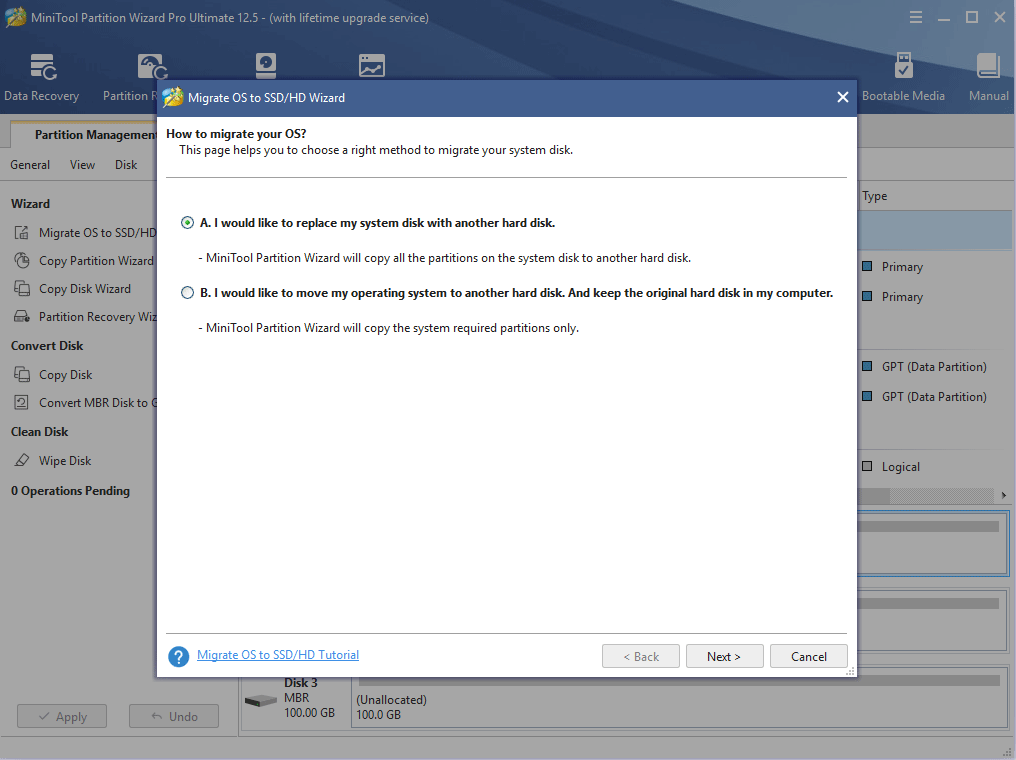Screen dimensions: 1016x760
Task: Open the Data Recovery tool
Action: pos(42,78)
